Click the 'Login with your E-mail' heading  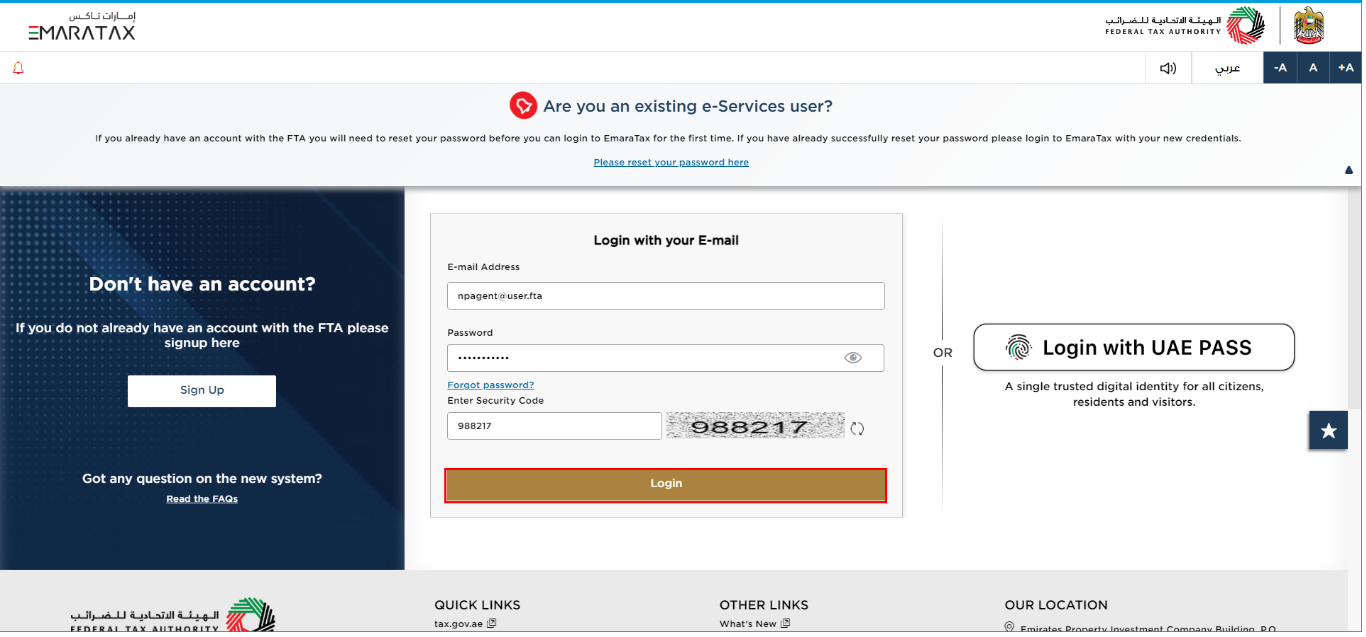pyautogui.click(x=666, y=241)
